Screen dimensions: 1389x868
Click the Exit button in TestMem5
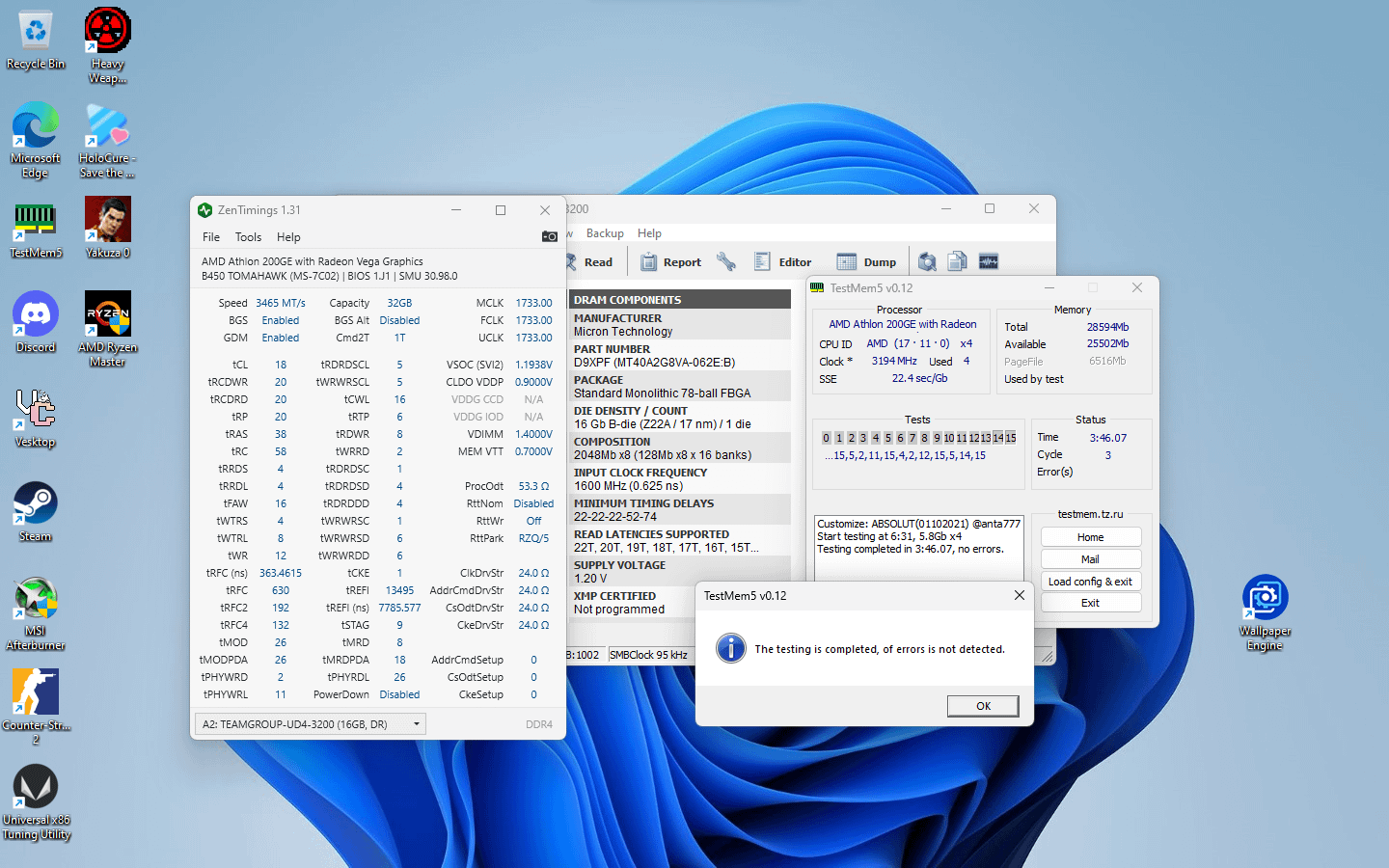coord(1091,603)
